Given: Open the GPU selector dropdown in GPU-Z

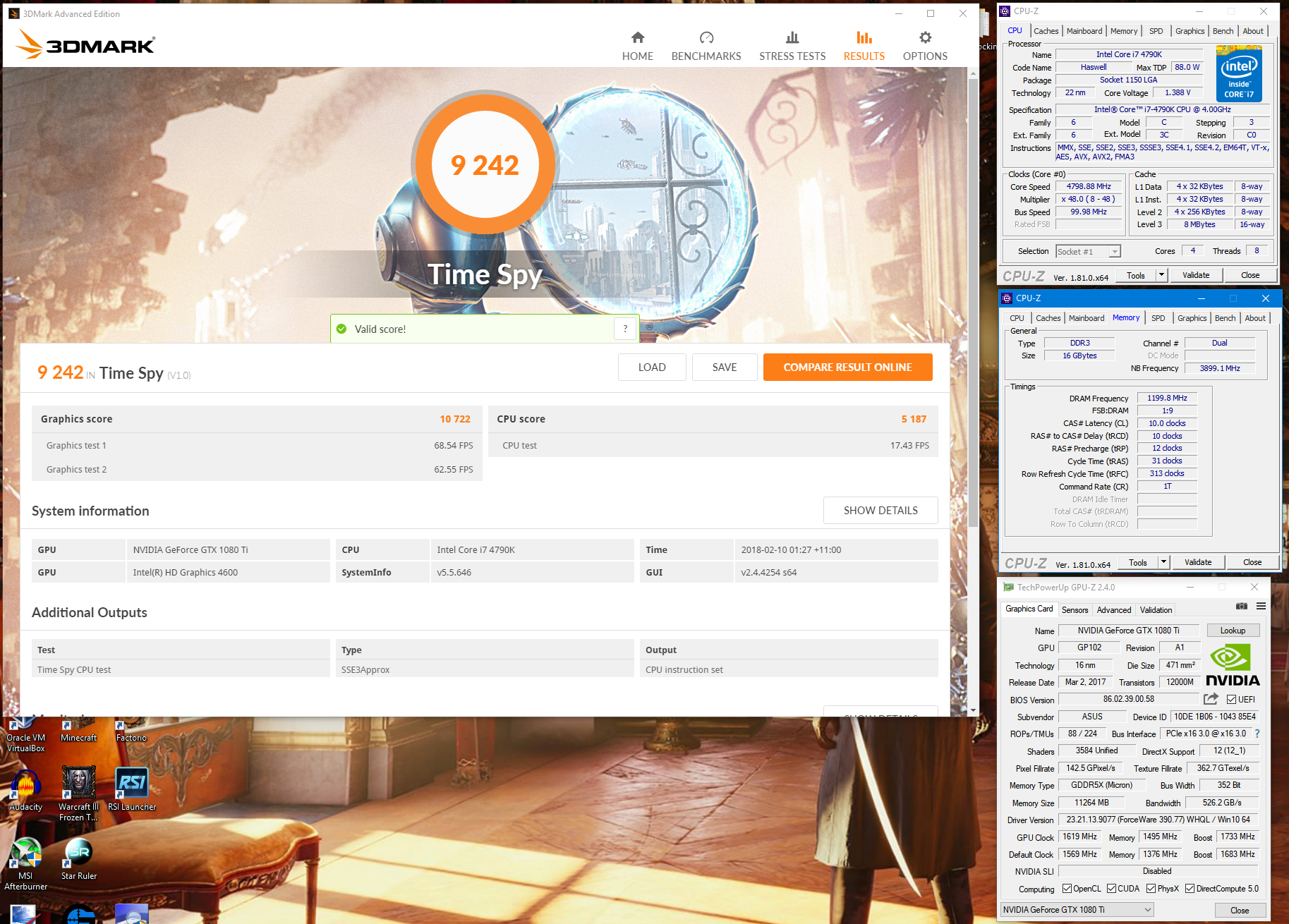Looking at the screenshot, I should 1077,910.
